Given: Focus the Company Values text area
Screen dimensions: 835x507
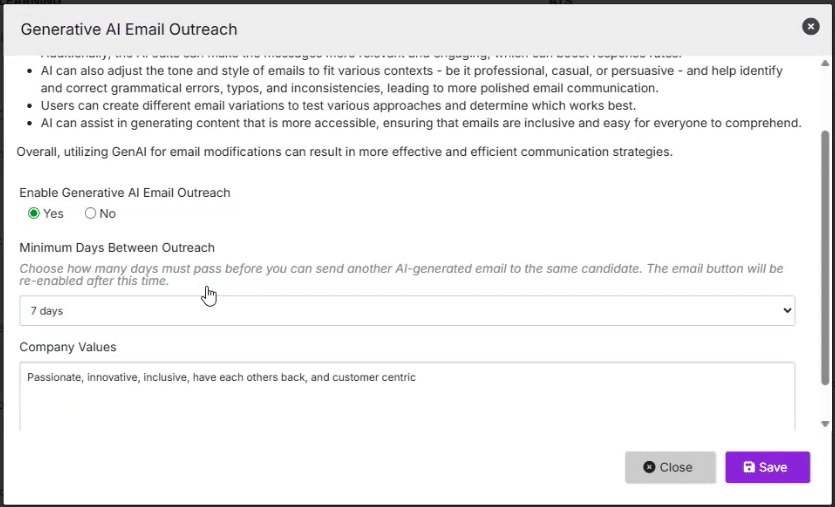Looking at the screenshot, I should pos(406,398).
